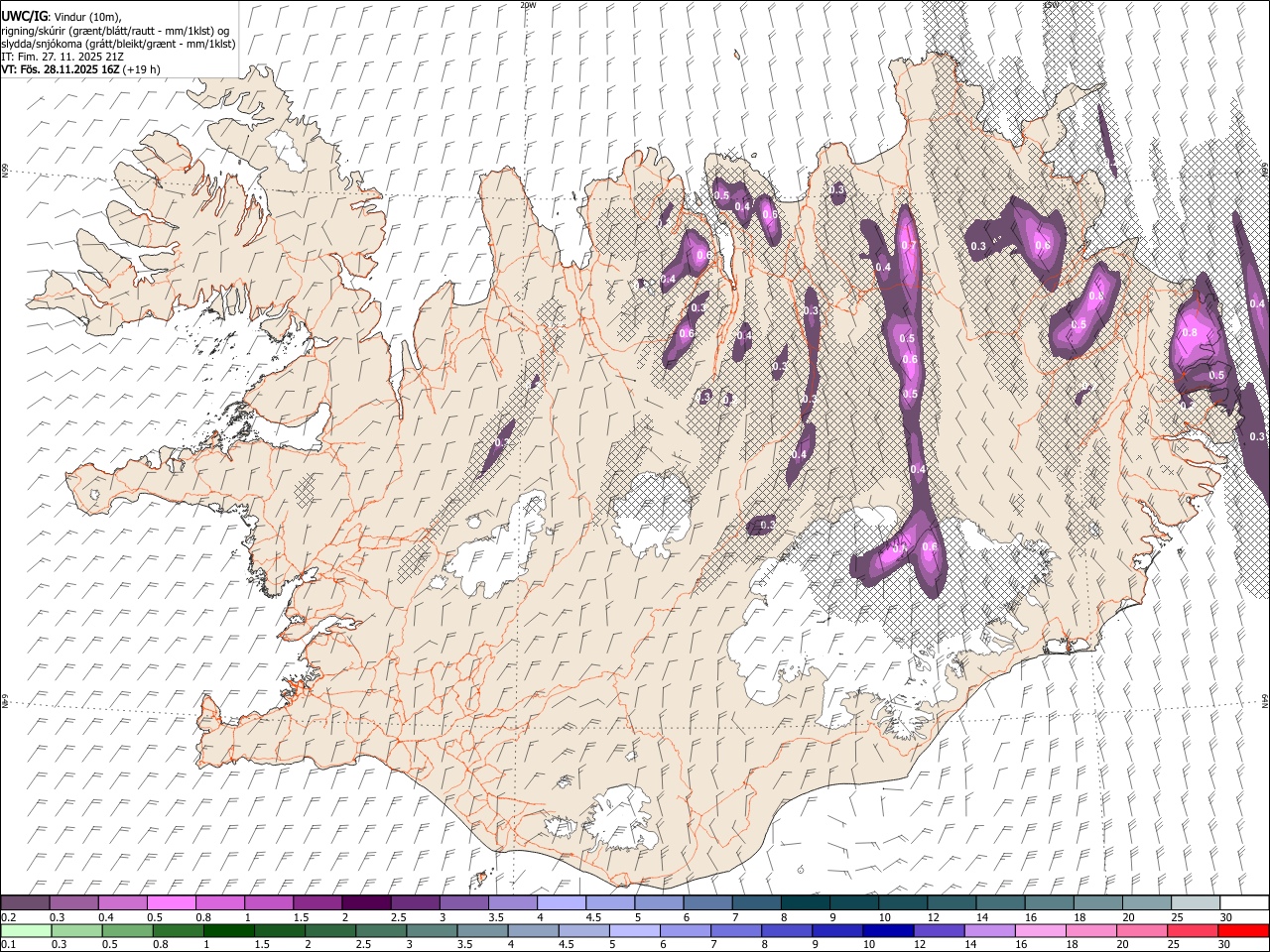Choose the blue 8 rain legend swatch
The image size is (1270, 952).
pyautogui.click(x=786, y=931)
